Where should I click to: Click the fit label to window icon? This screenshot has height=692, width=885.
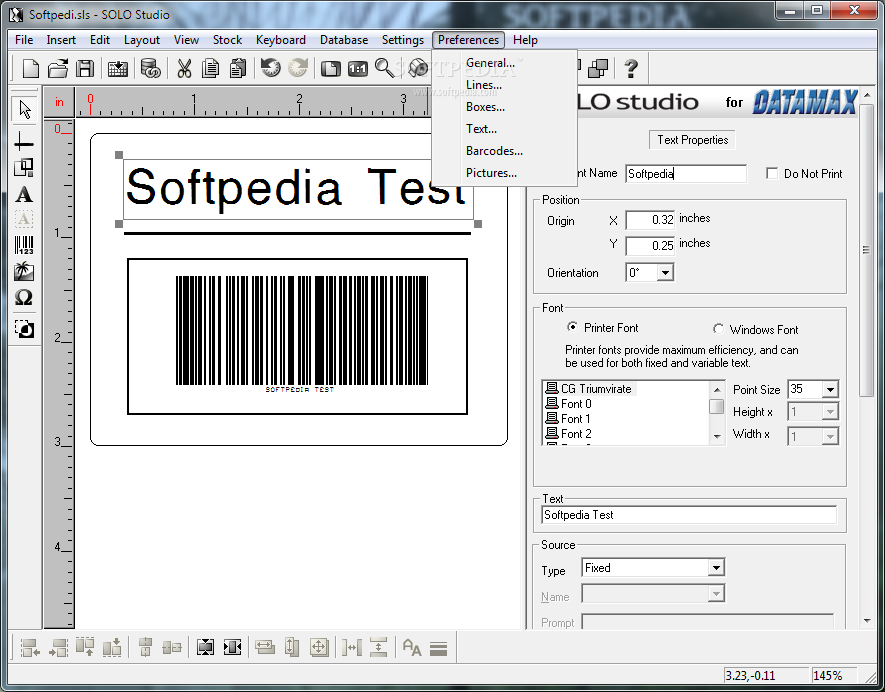331,69
